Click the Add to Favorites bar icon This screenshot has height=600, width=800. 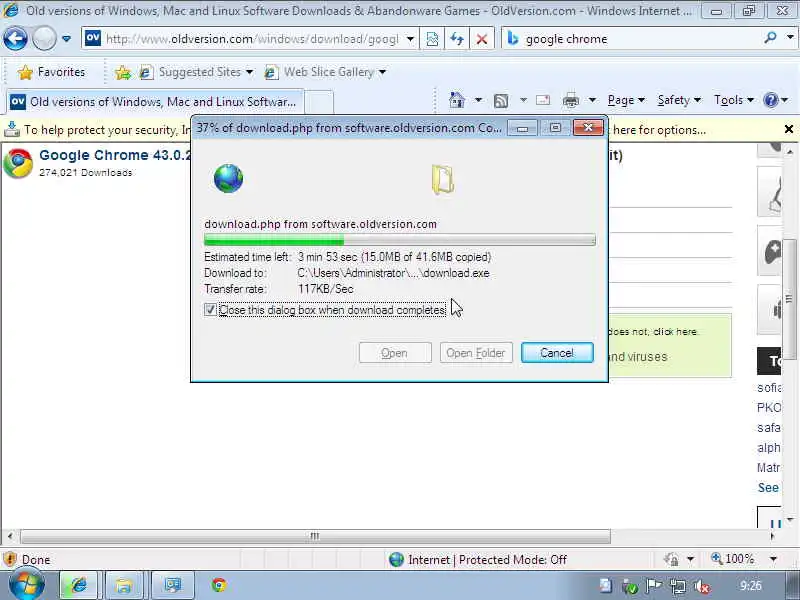[x=122, y=72]
